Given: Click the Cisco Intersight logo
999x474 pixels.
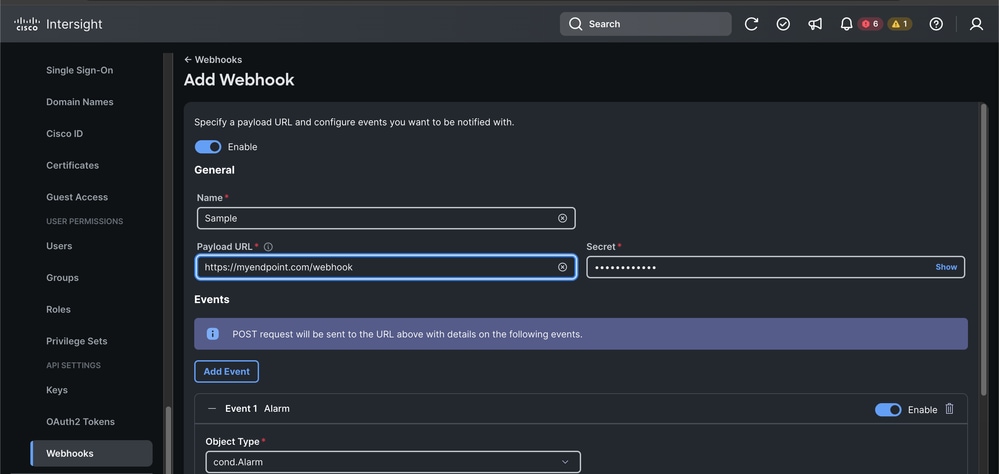Looking at the screenshot, I should tap(58, 24).
